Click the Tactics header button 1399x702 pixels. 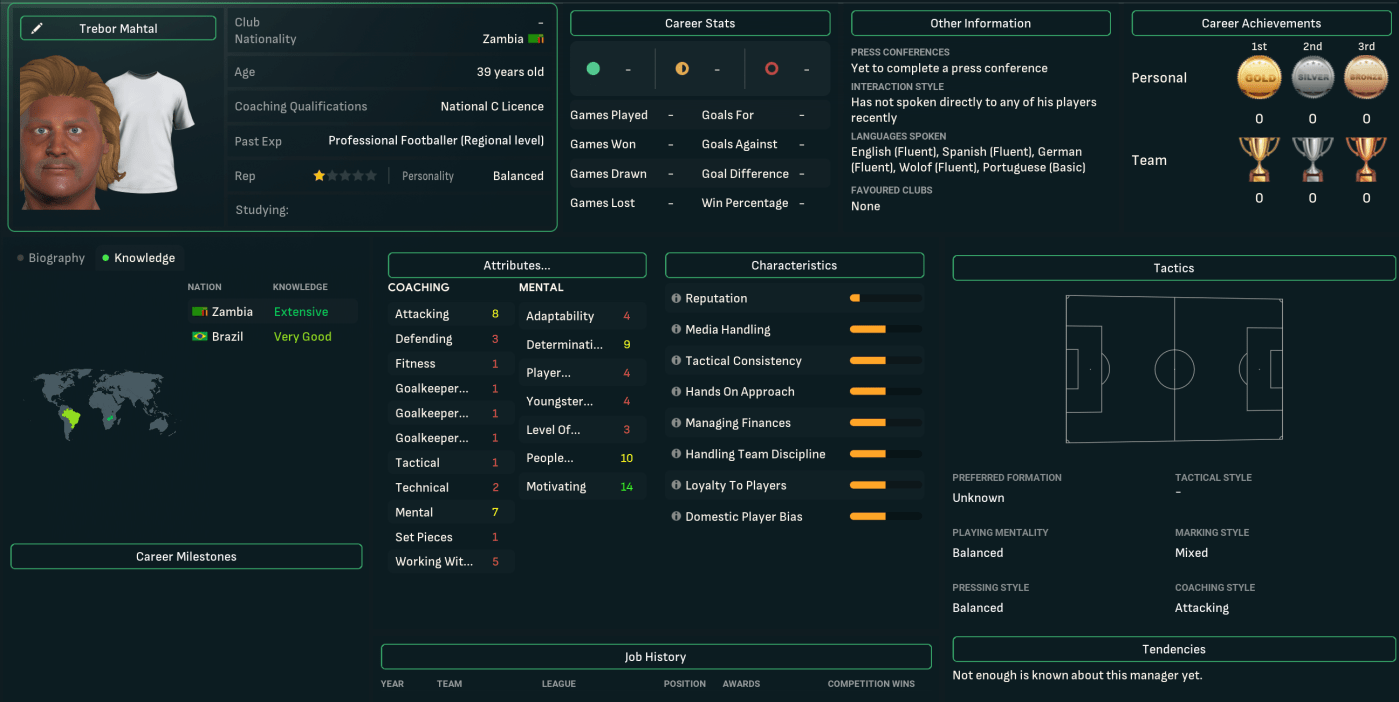tap(1173, 268)
